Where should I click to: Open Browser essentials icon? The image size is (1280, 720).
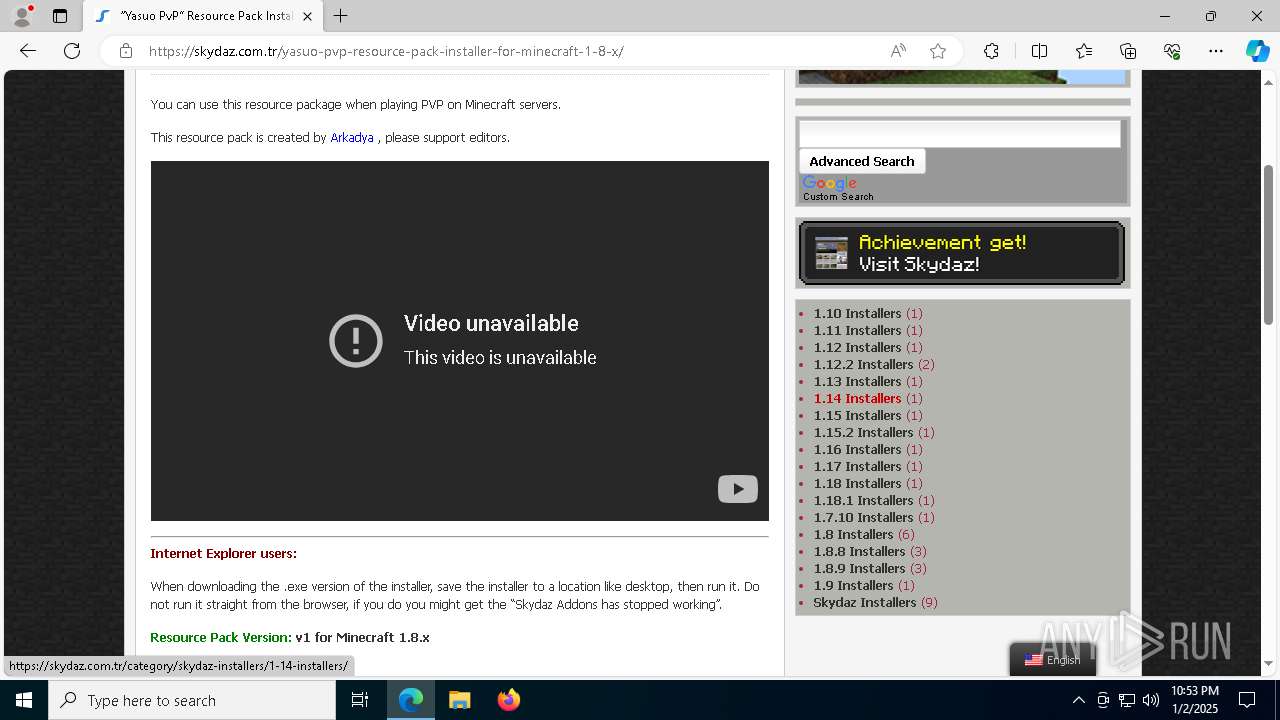(x=1172, y=51)
